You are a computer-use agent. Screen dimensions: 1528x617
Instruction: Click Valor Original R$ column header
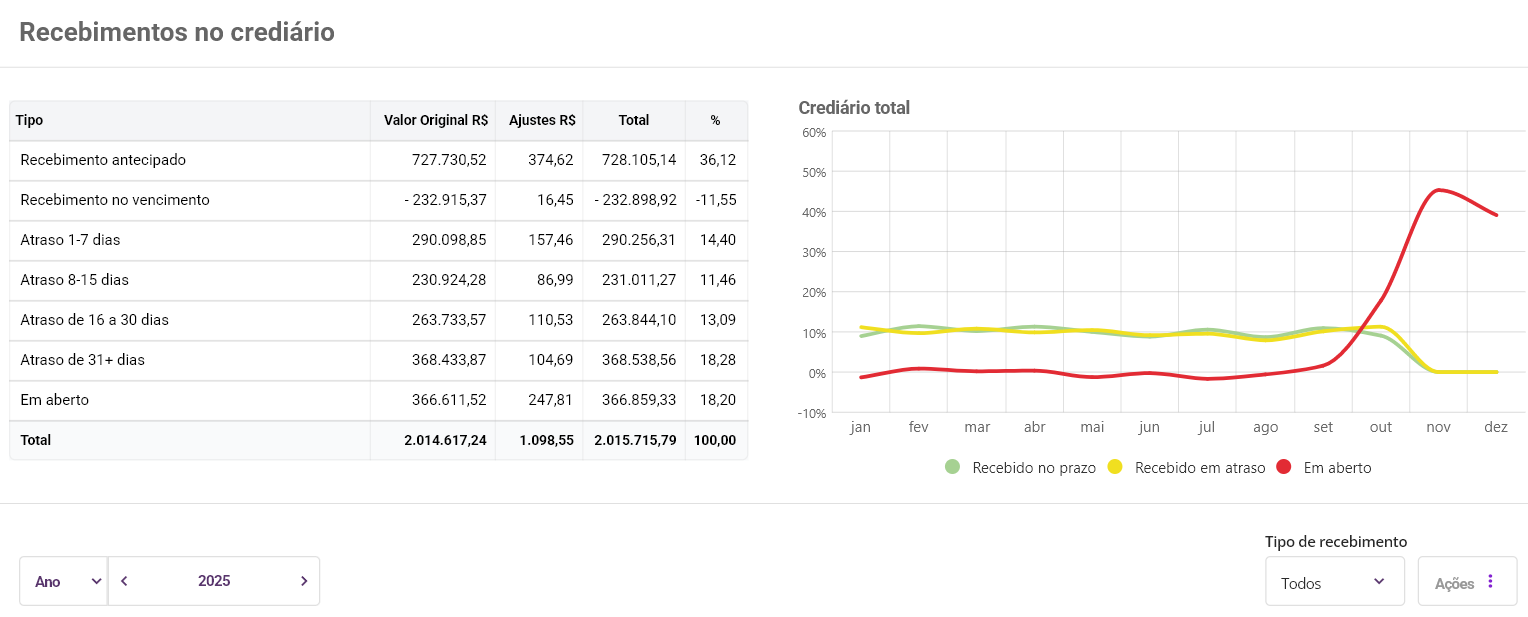click(435, 120)
